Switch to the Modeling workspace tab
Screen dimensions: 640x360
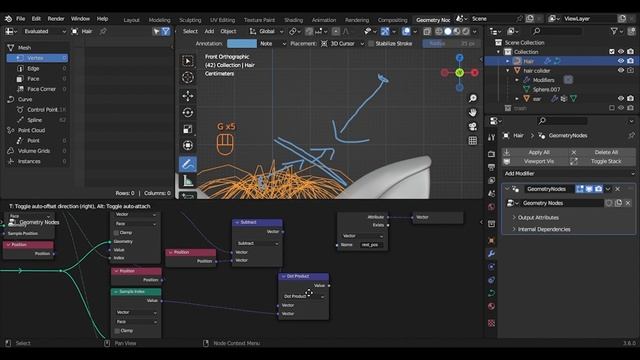click(159, 20)
